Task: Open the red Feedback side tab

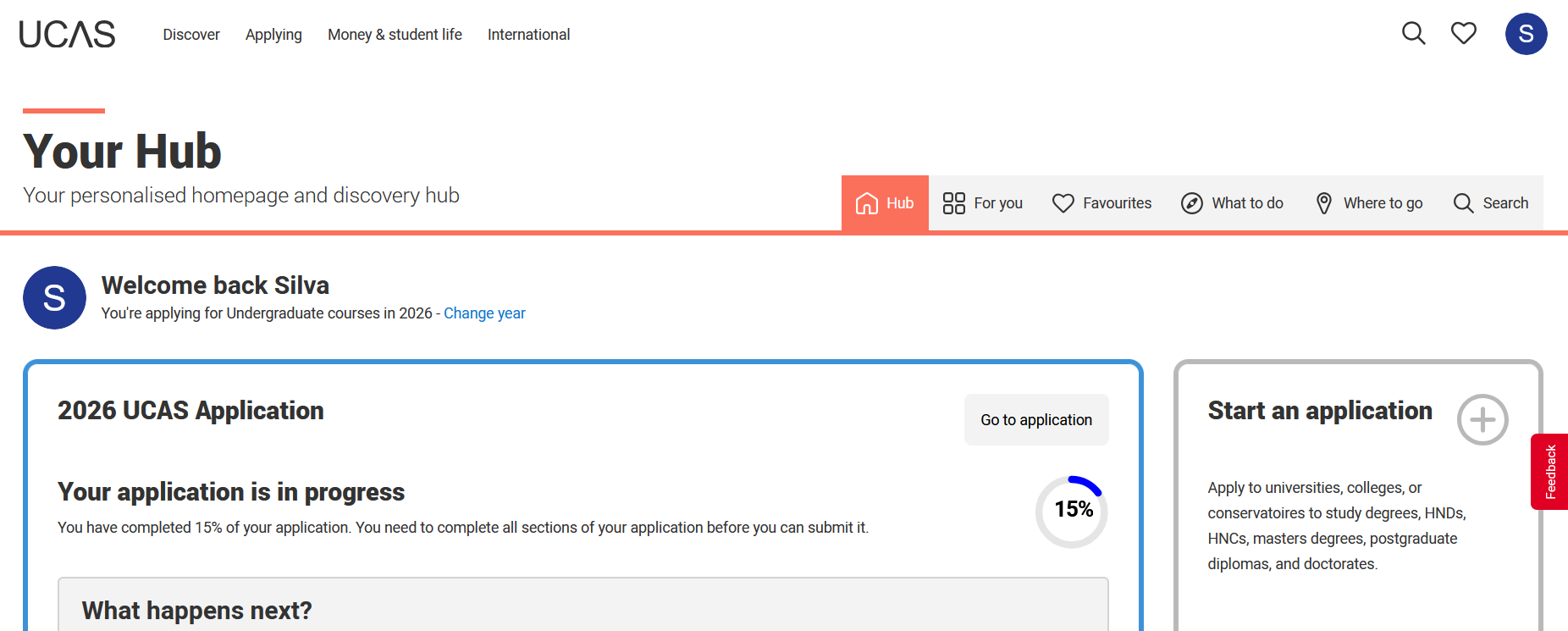Action: tap(1549, 472)
